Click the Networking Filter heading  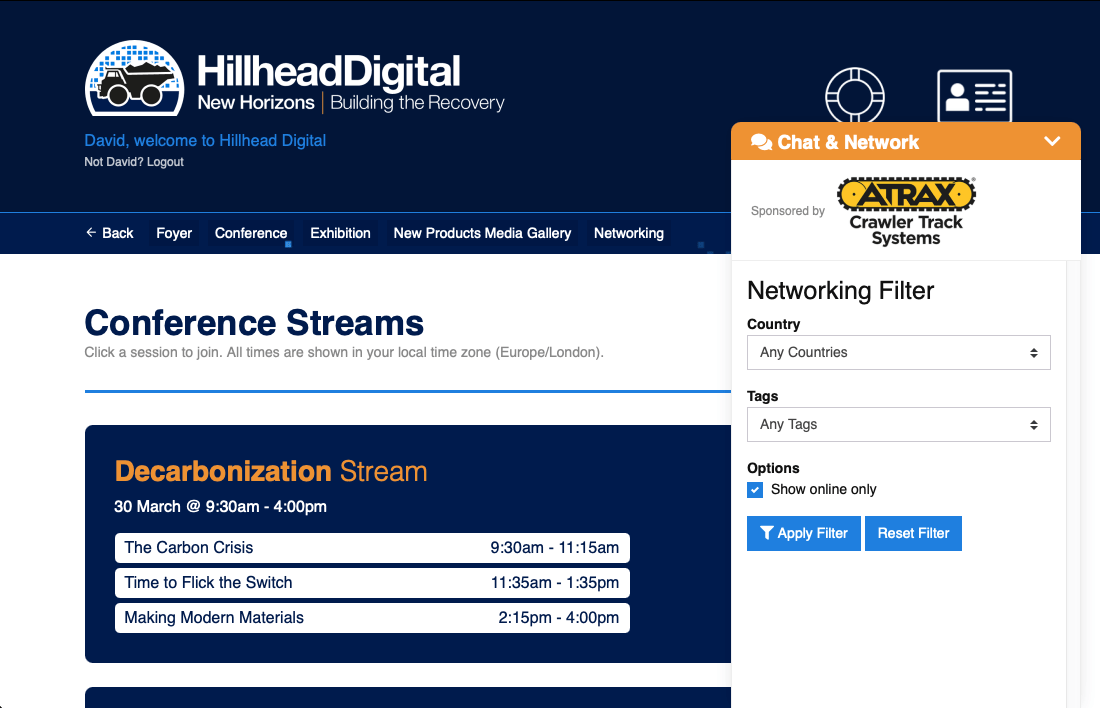click(x=840, y=290)
